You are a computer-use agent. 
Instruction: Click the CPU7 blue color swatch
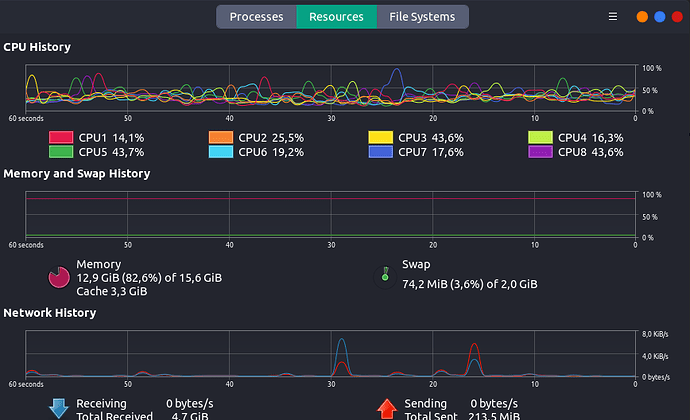381,152
